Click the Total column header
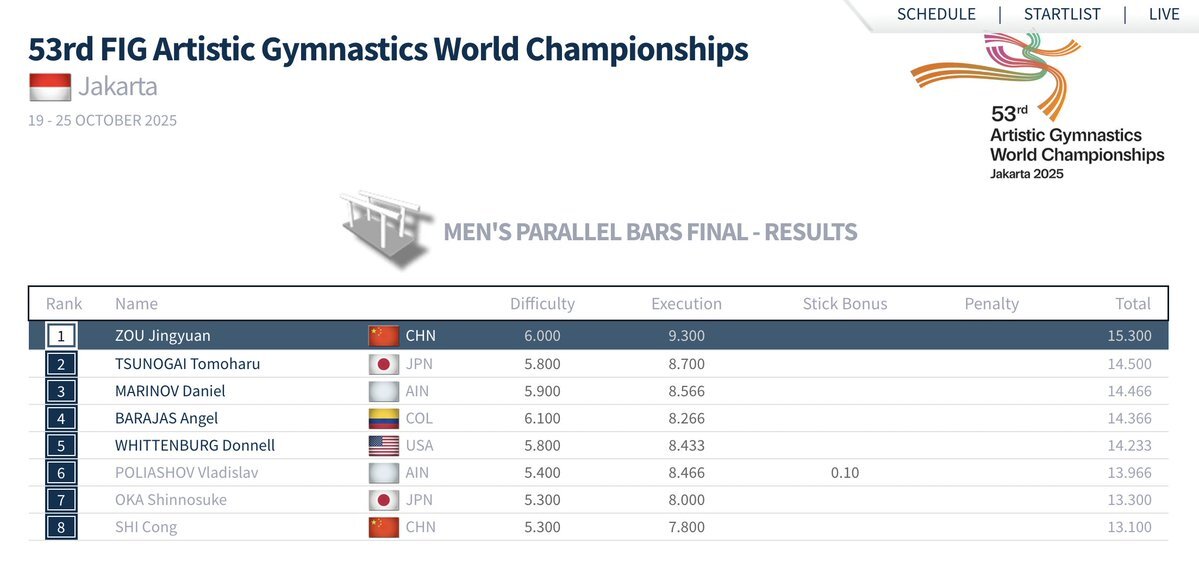The width and height of the screenshot is (1199, 574). (1133, 303)
